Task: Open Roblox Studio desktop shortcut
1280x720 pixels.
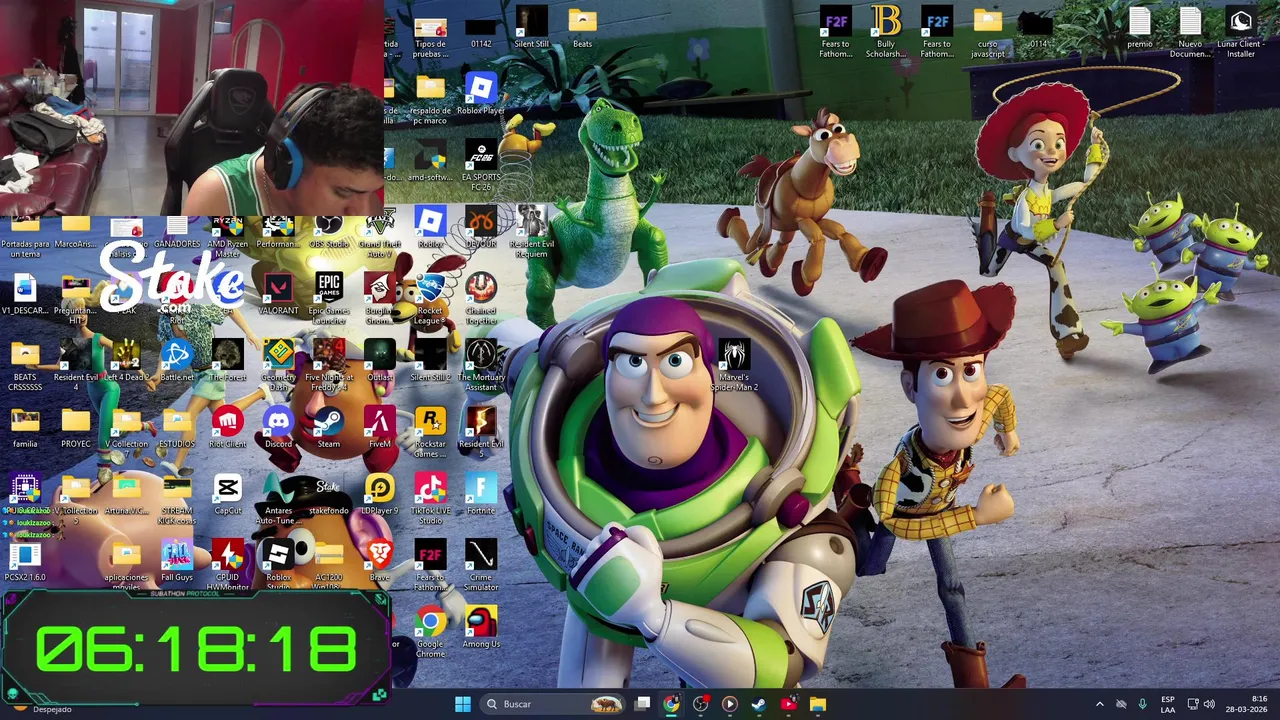Action: click(x=278, y=565)
